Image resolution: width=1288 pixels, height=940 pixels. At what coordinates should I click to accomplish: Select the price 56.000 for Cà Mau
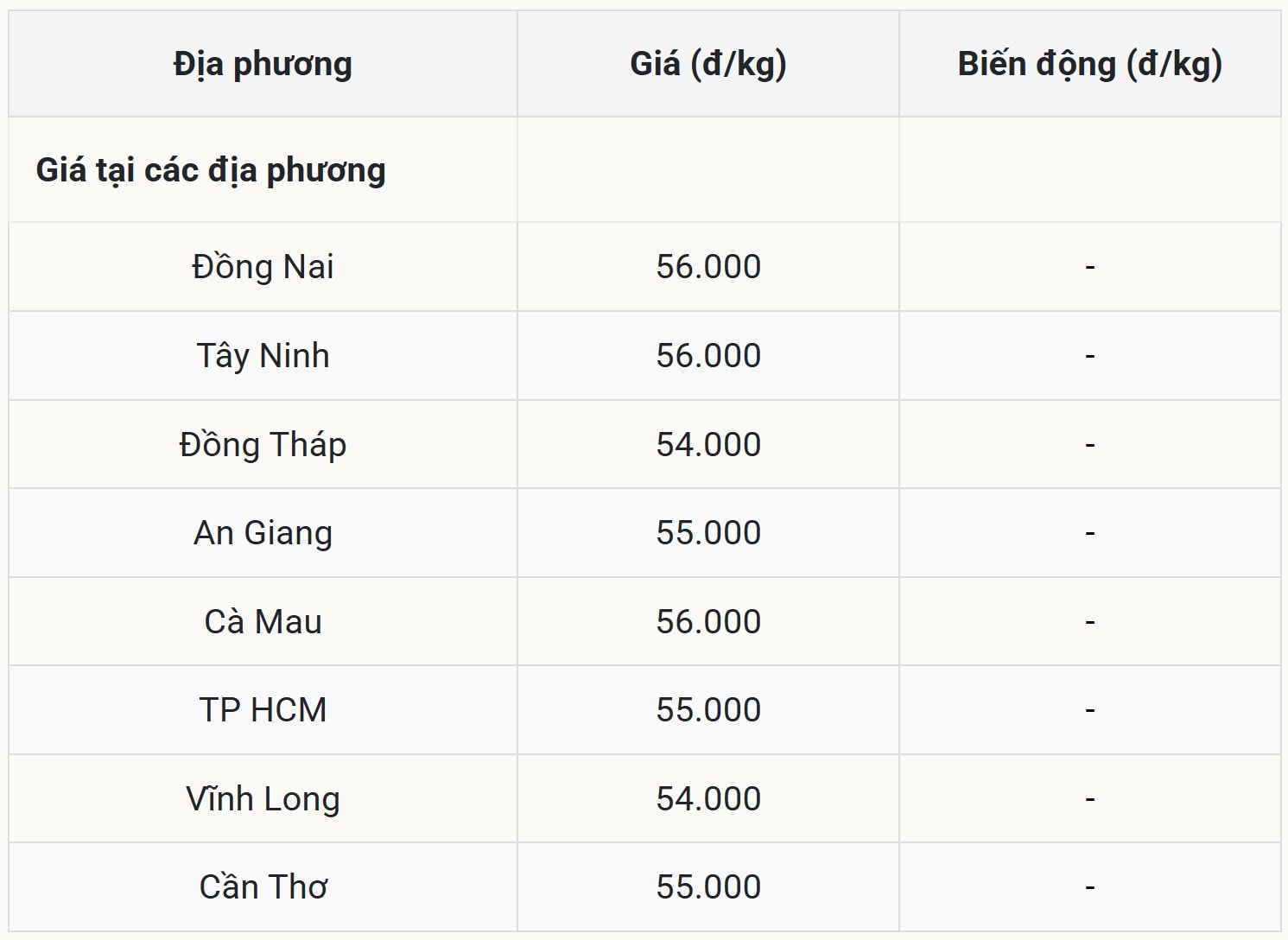(x=708, y=622)
